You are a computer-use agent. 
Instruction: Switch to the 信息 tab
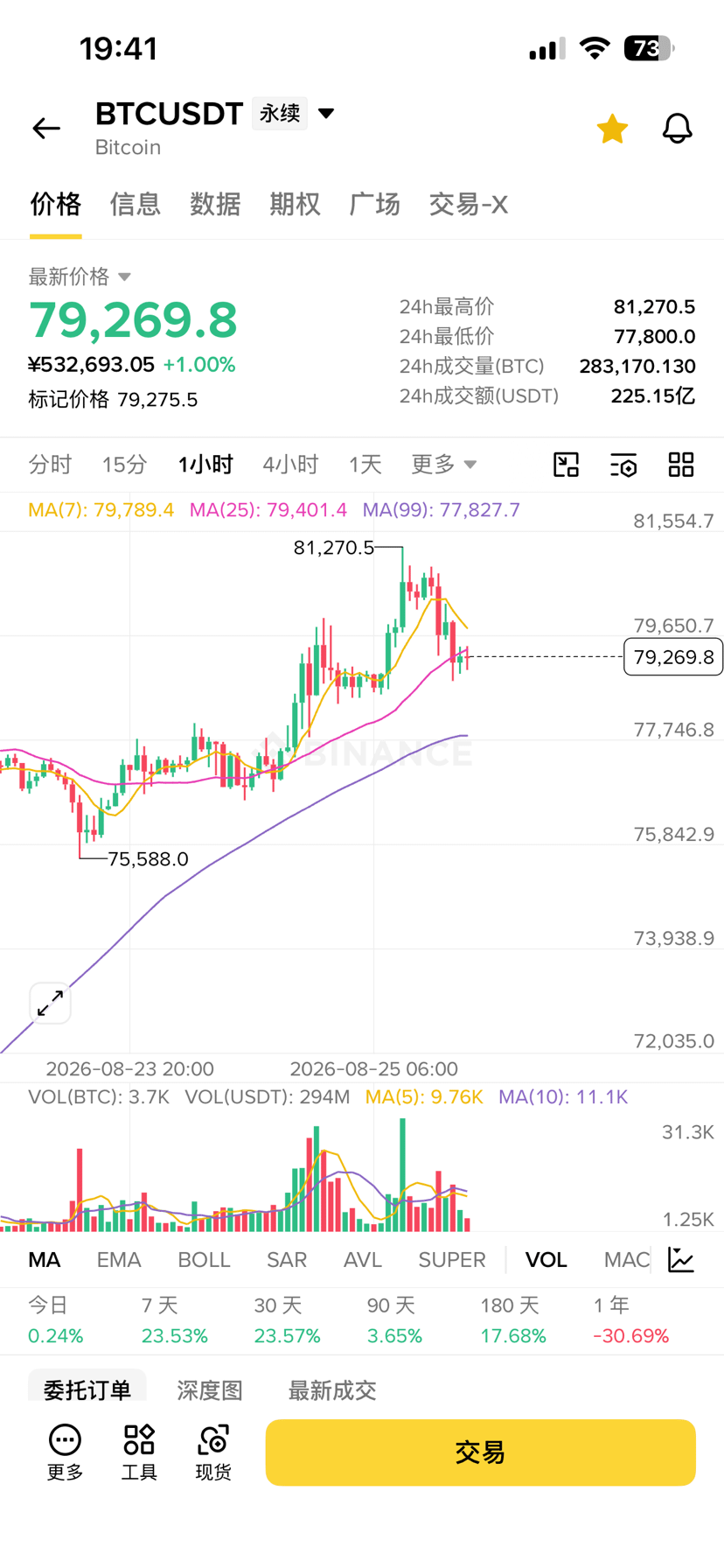(x=136, y=204)
